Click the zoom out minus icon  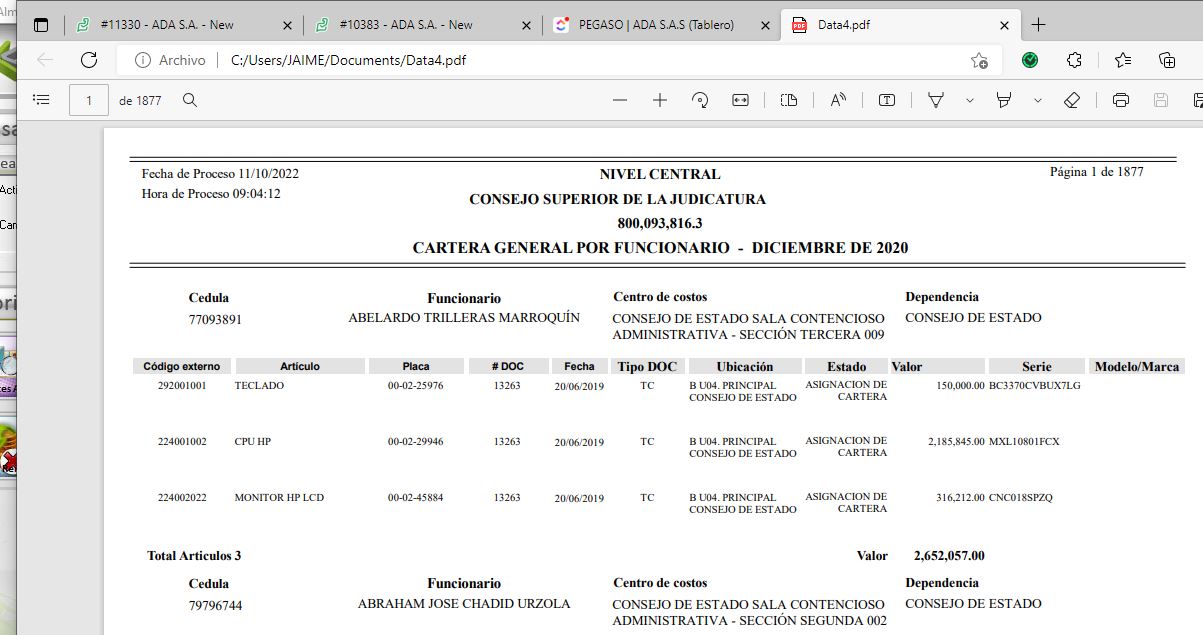point(620,100)
